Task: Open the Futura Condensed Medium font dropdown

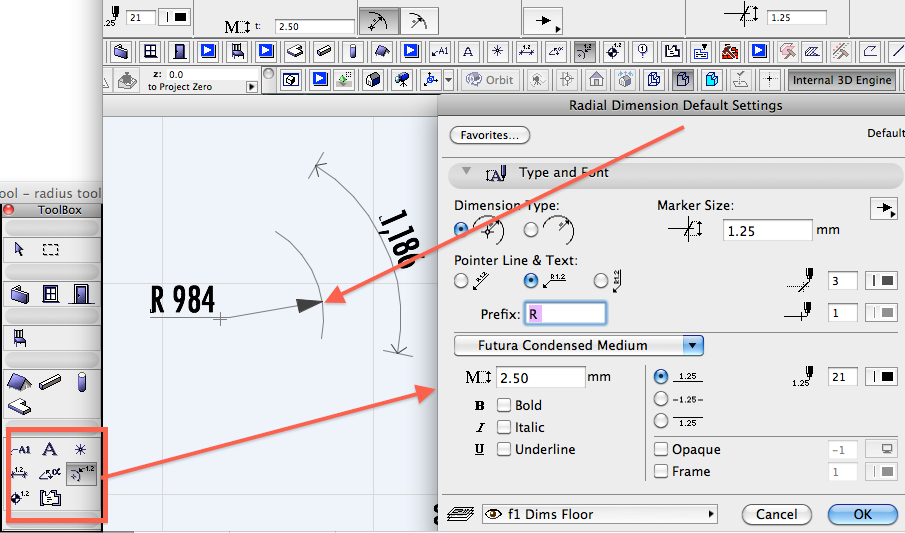Action: pyautogui.click(x=578, y=345)
